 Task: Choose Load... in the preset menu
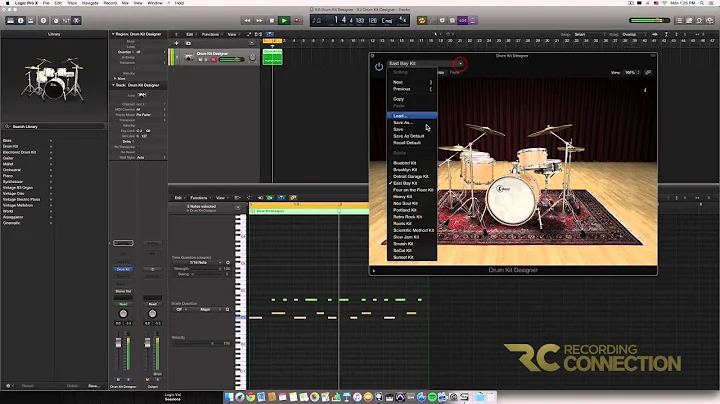click(412, 116)
